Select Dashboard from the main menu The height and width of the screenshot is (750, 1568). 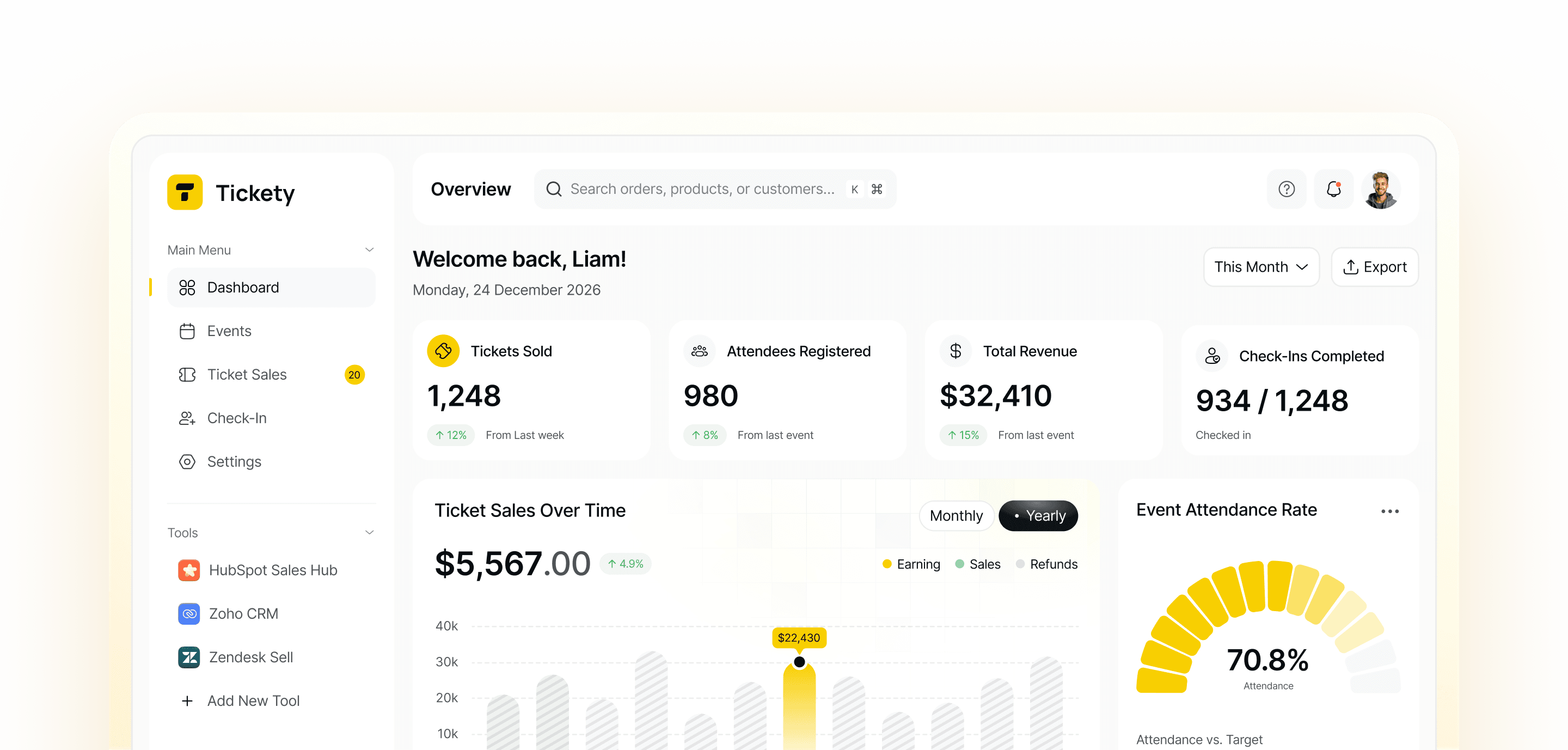click(242, 286)
